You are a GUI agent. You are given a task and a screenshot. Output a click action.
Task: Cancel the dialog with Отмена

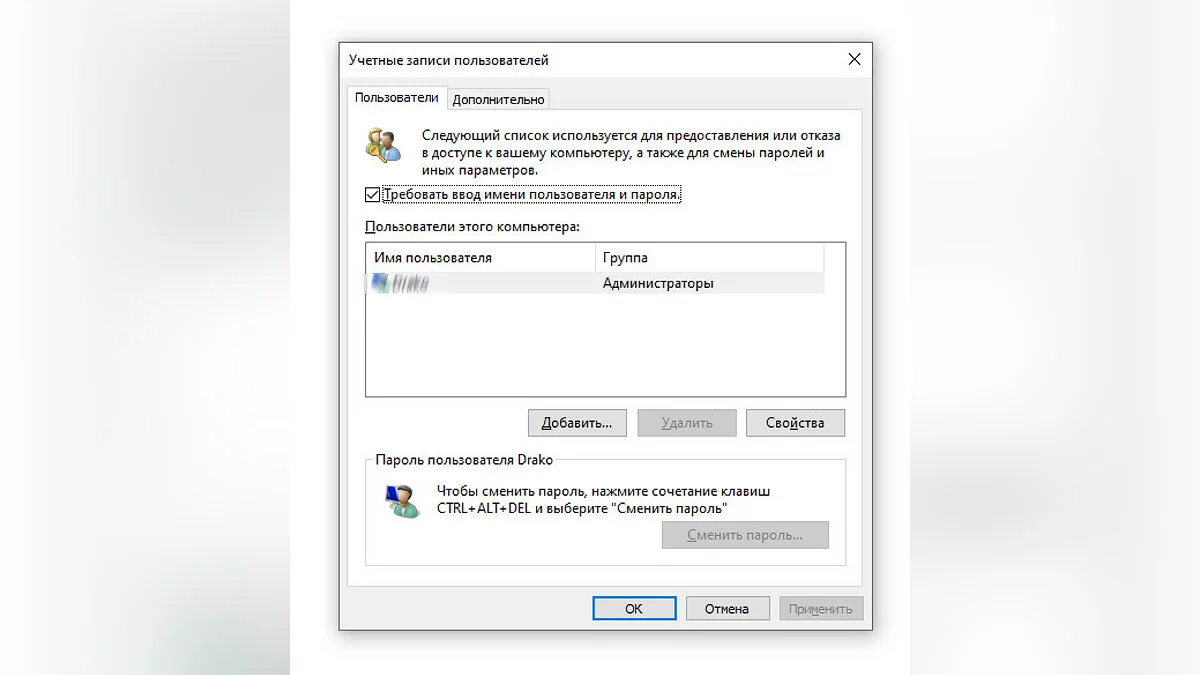point(727,608)
